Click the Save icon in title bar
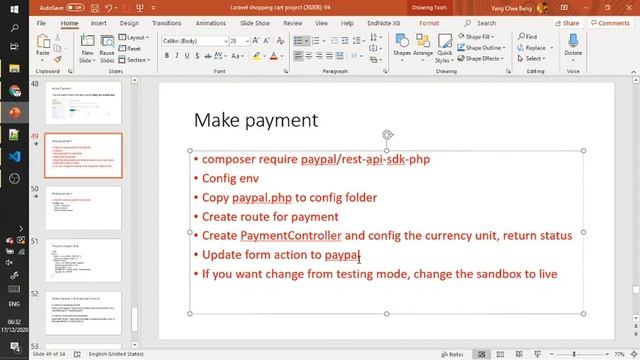 95,8
